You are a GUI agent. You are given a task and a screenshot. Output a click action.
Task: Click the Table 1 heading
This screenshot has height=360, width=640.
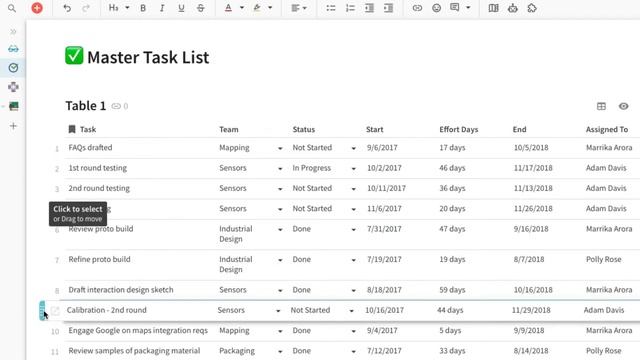86,106
